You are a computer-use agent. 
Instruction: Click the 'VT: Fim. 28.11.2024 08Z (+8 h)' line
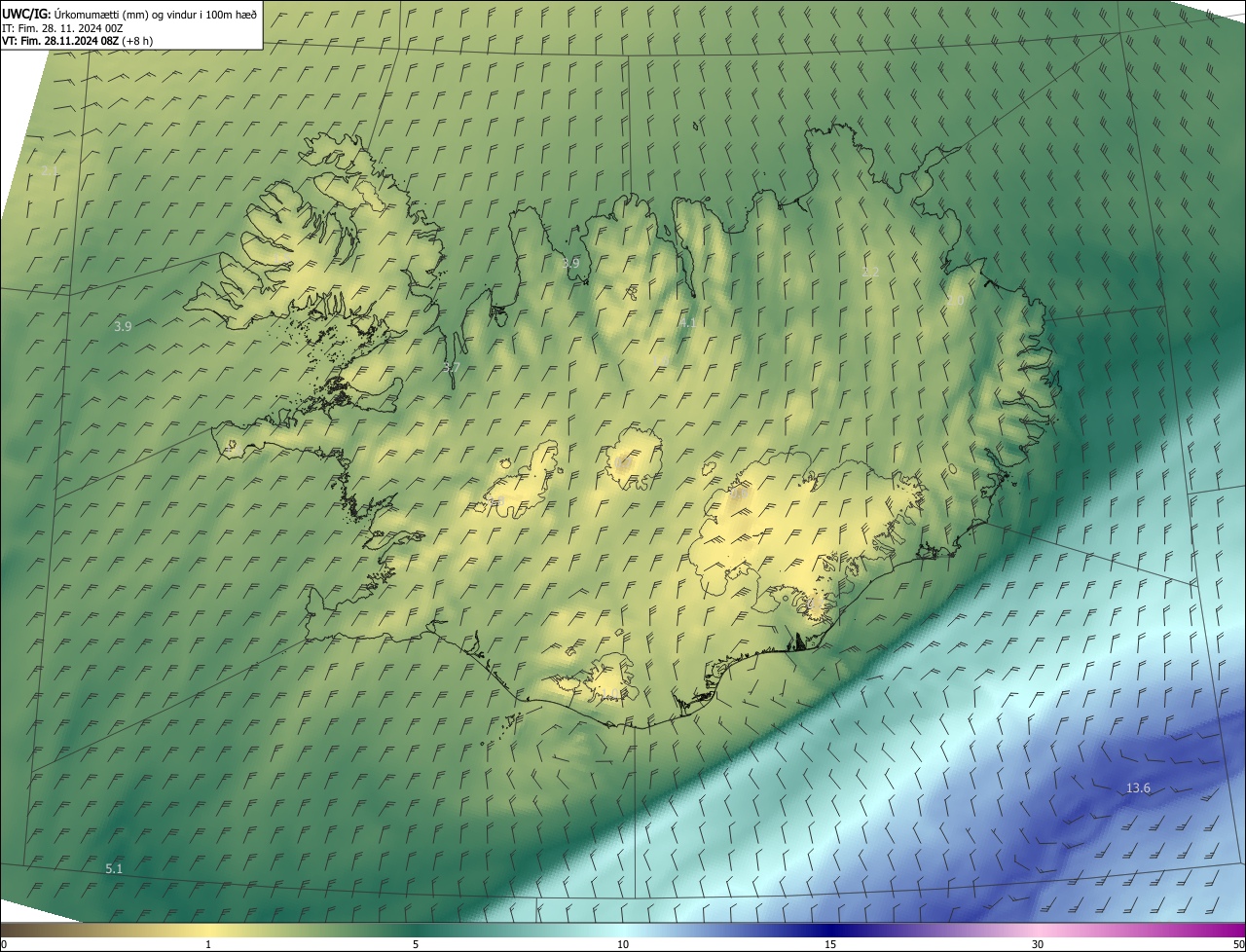point(77,41)
